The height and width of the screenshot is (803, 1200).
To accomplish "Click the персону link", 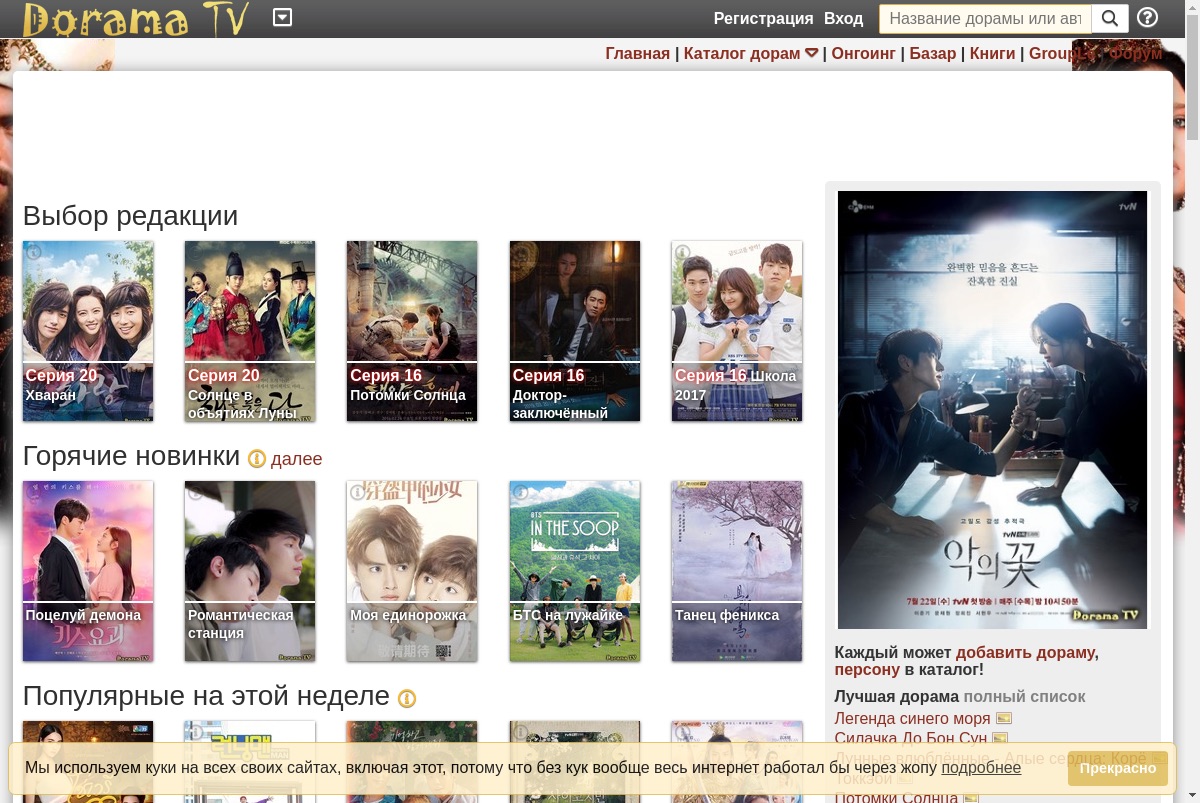I will coord(867,669).
